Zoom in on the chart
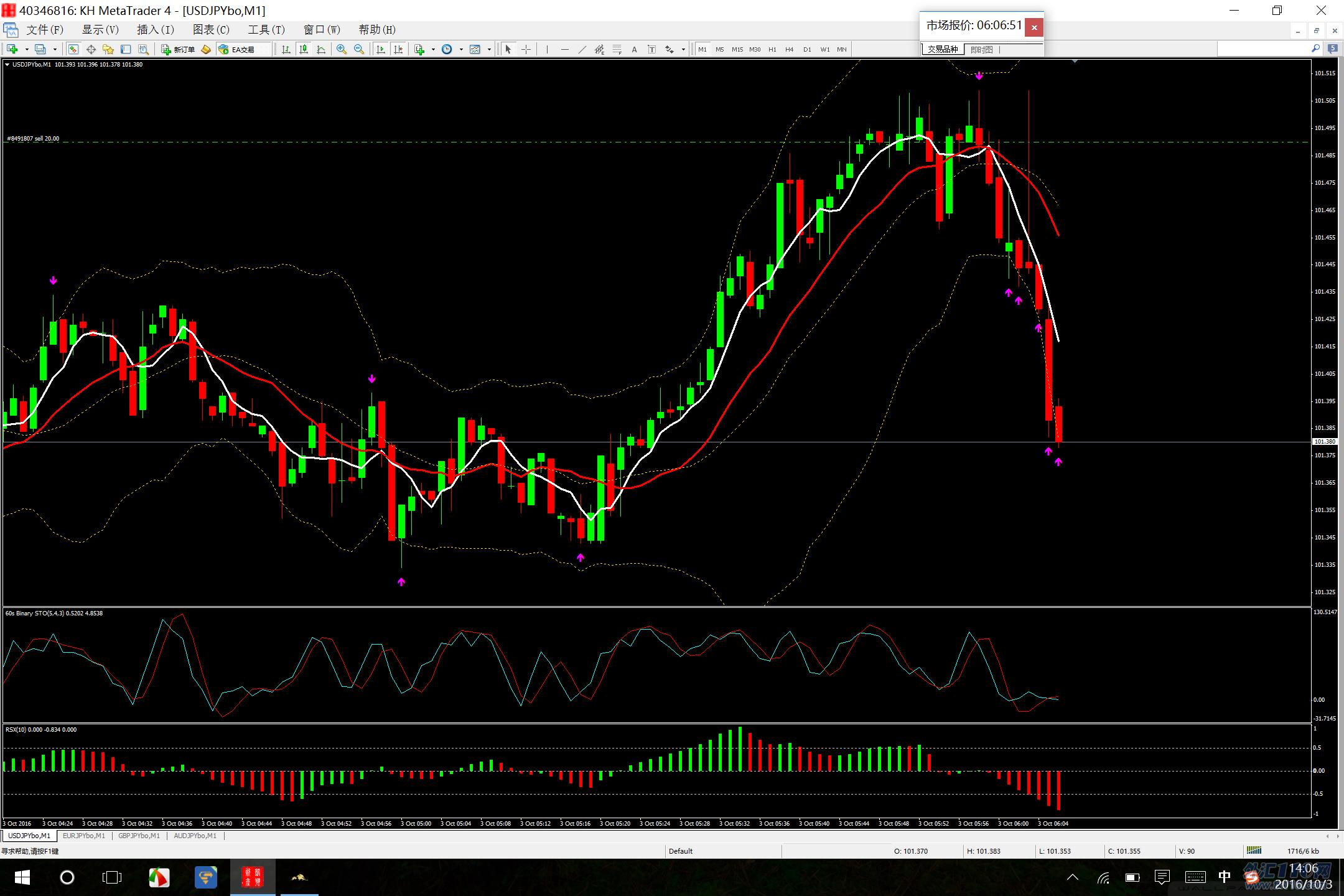This screenshot has width=1344, height=896. click(x=342, y=49)
